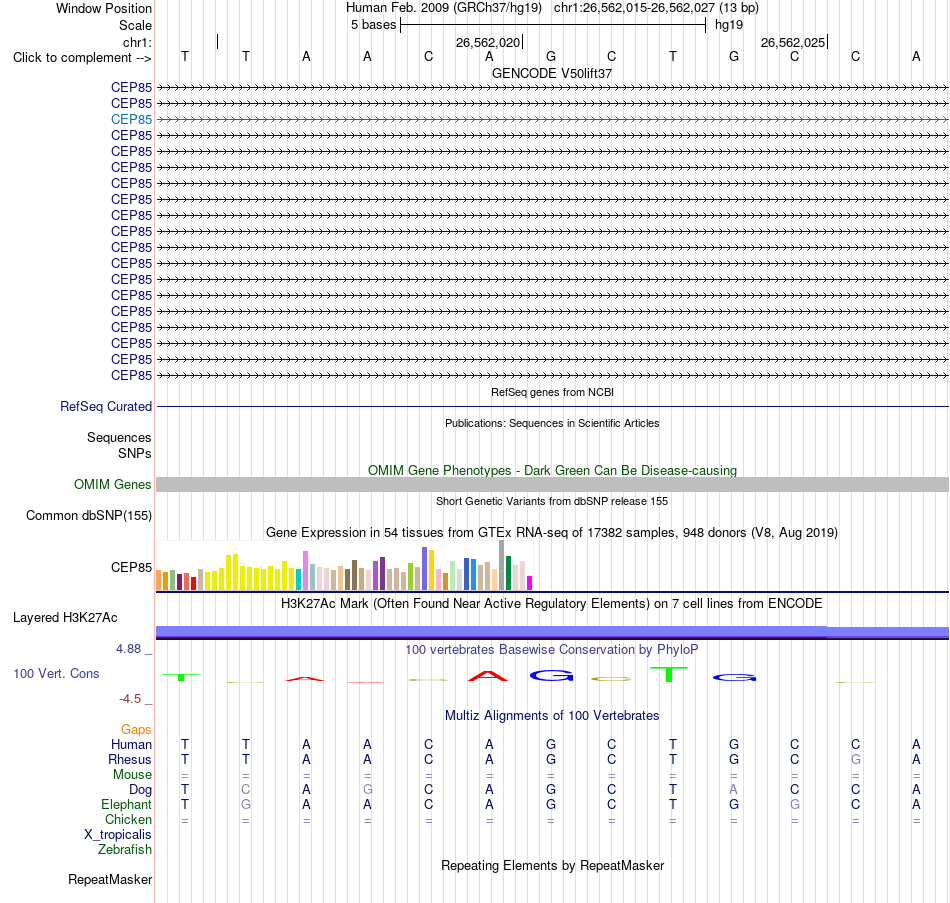Click 'Human Feb. 2009 (GRCh37/hg19)' assembly text
Image resolution: width=950 pixels, height=903 pixels.
(x=443, y=8)
